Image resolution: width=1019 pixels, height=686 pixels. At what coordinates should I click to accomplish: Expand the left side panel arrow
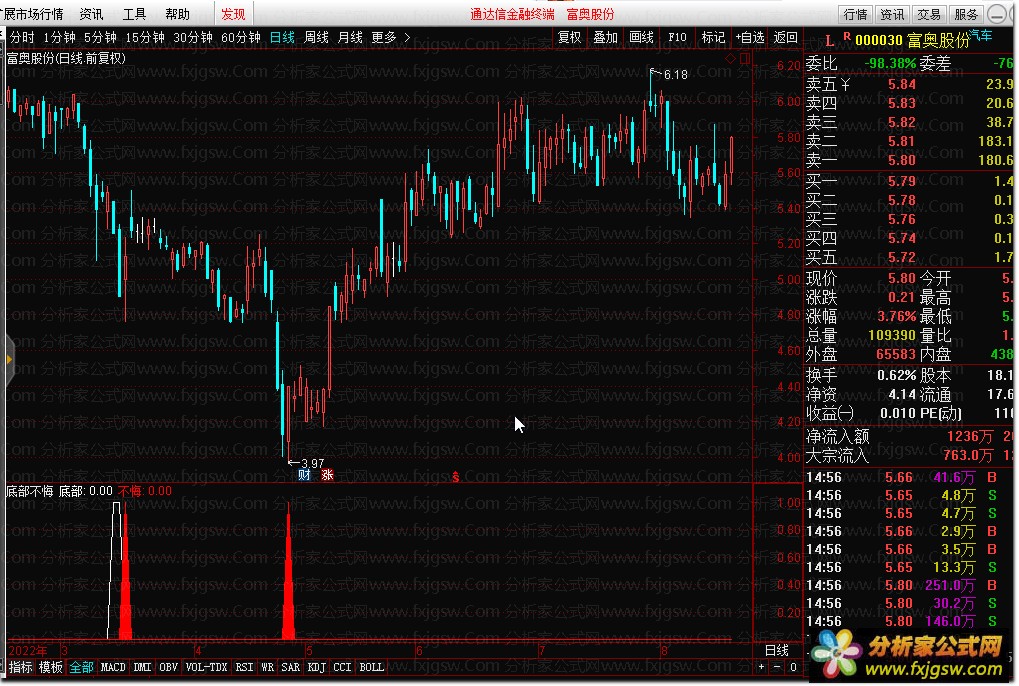9,359
